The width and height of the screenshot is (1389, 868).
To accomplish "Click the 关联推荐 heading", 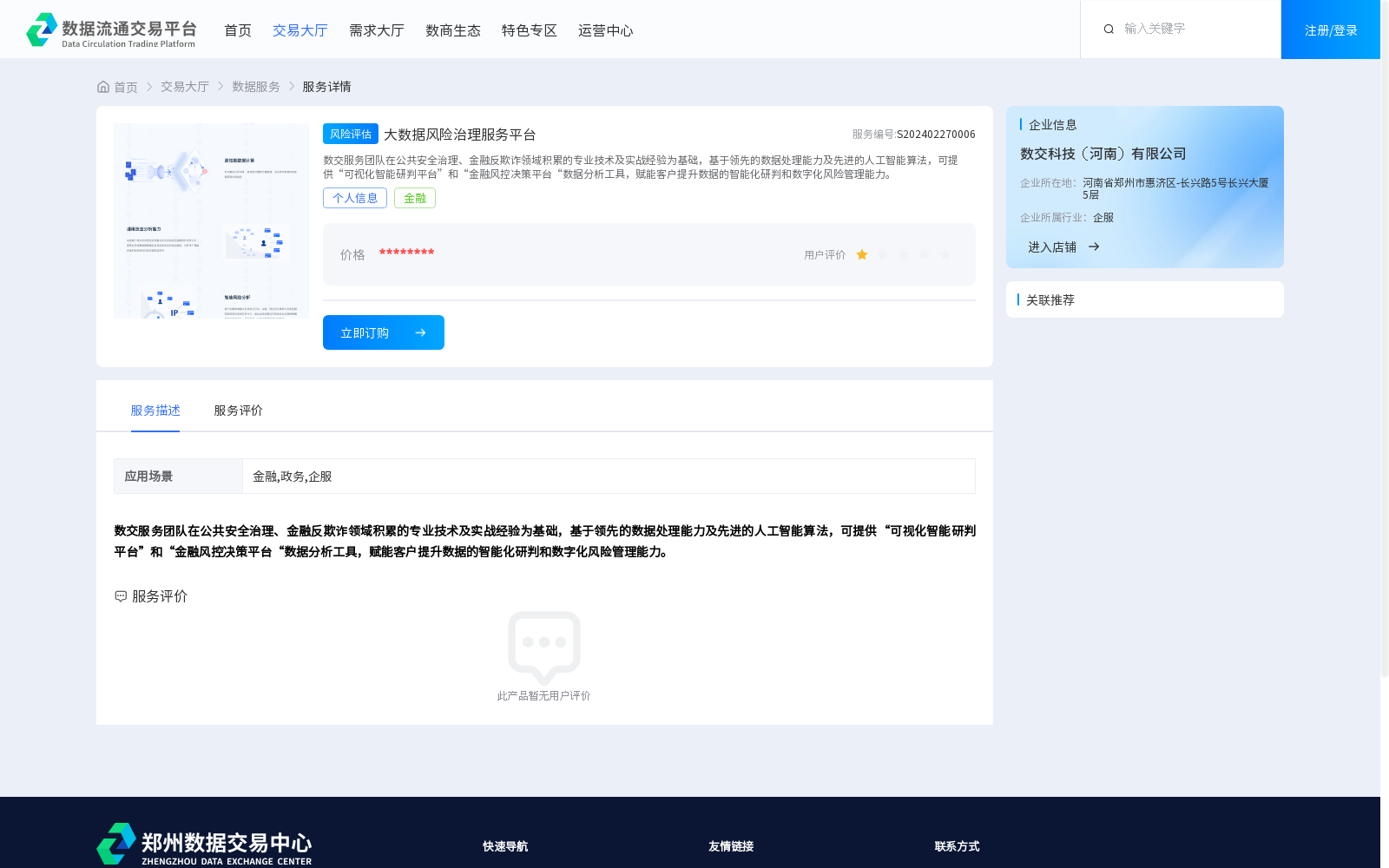I will tap(1050, 299).
